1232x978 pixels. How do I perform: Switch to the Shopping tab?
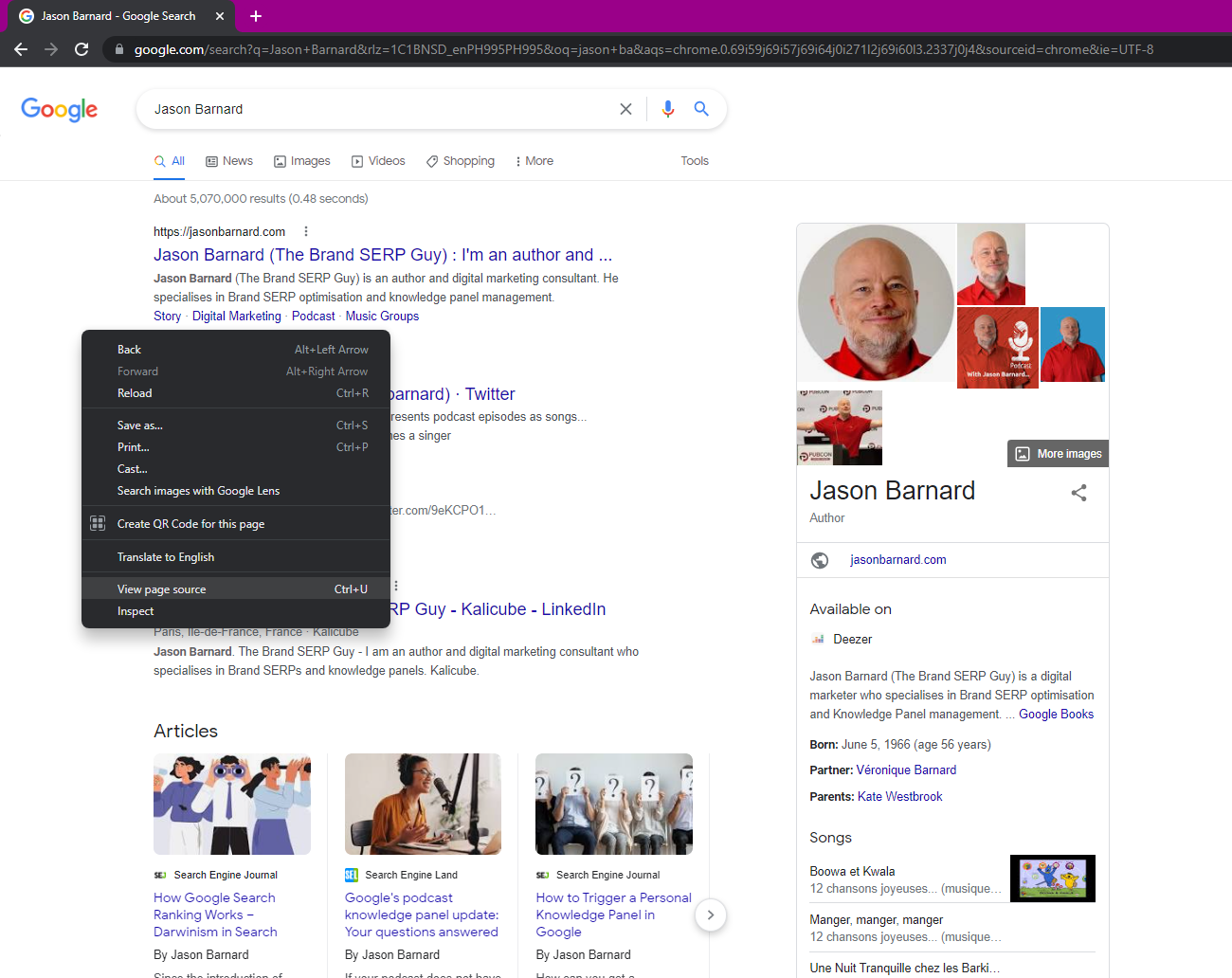point(461,161)
